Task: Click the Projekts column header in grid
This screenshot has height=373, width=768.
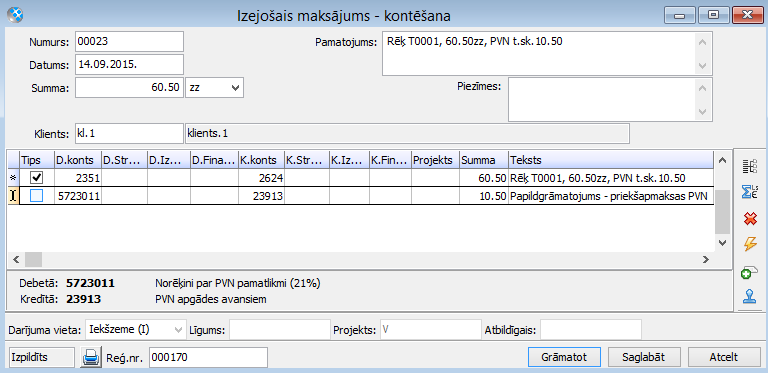Action: point(435,160)
